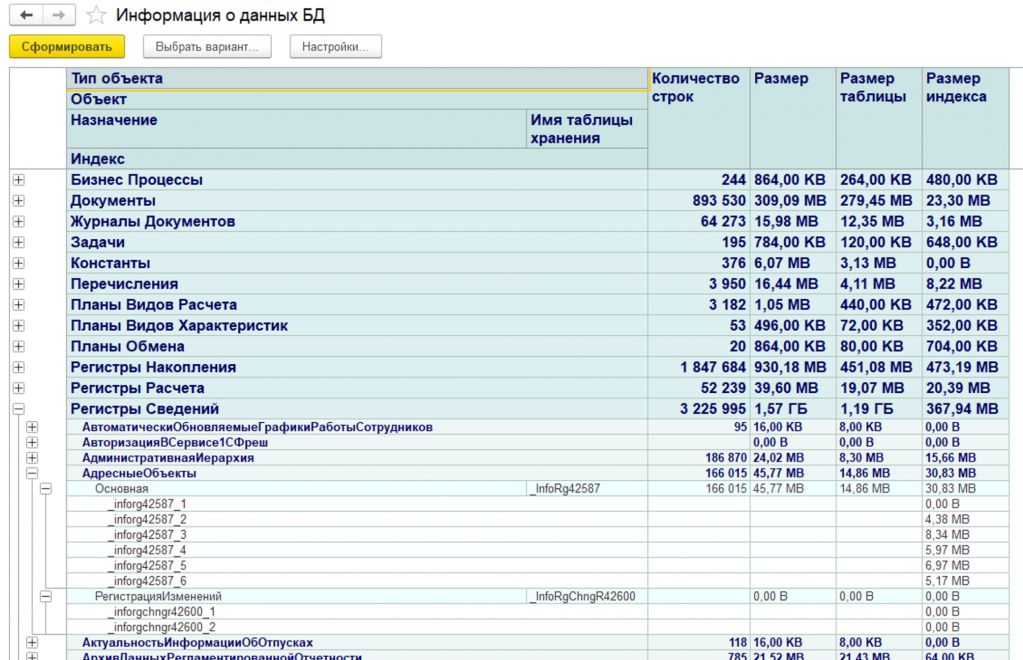
Task: Expand the АдминистративнаяИерархия row
Action: pyautogui.click(x=32, y=458)
